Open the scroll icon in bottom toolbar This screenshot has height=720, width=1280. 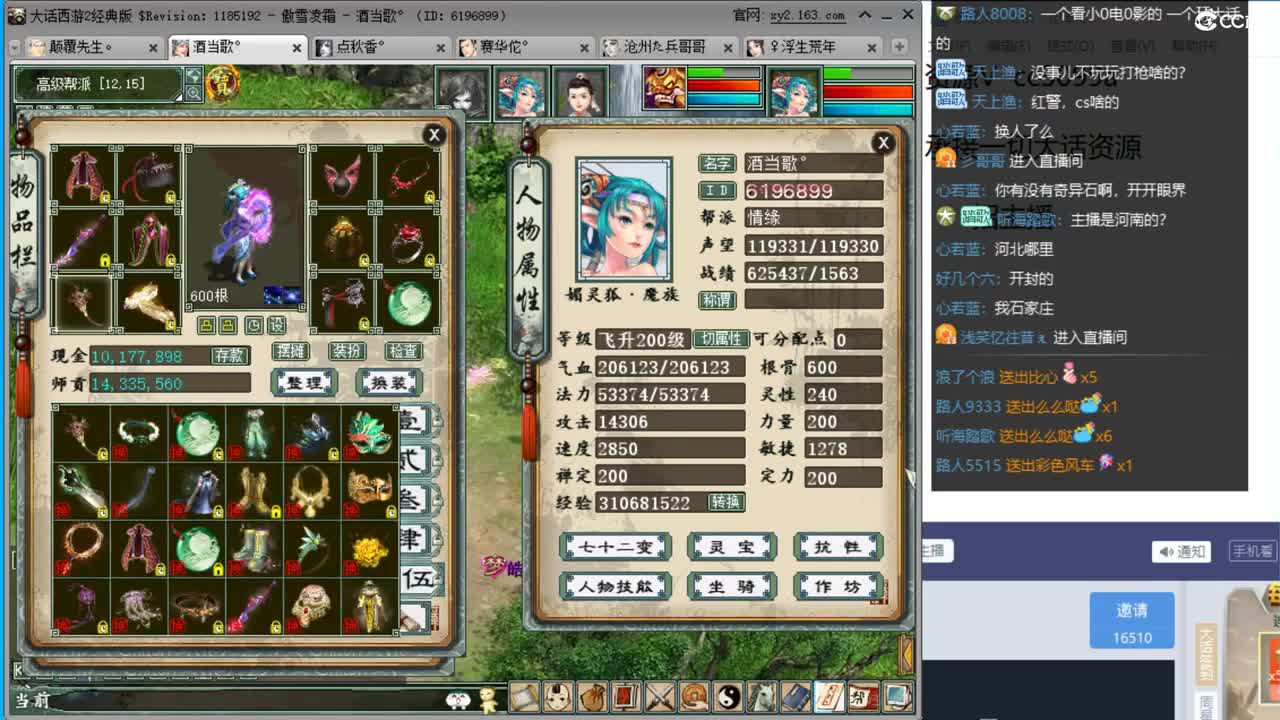click(x=525, y=696)
